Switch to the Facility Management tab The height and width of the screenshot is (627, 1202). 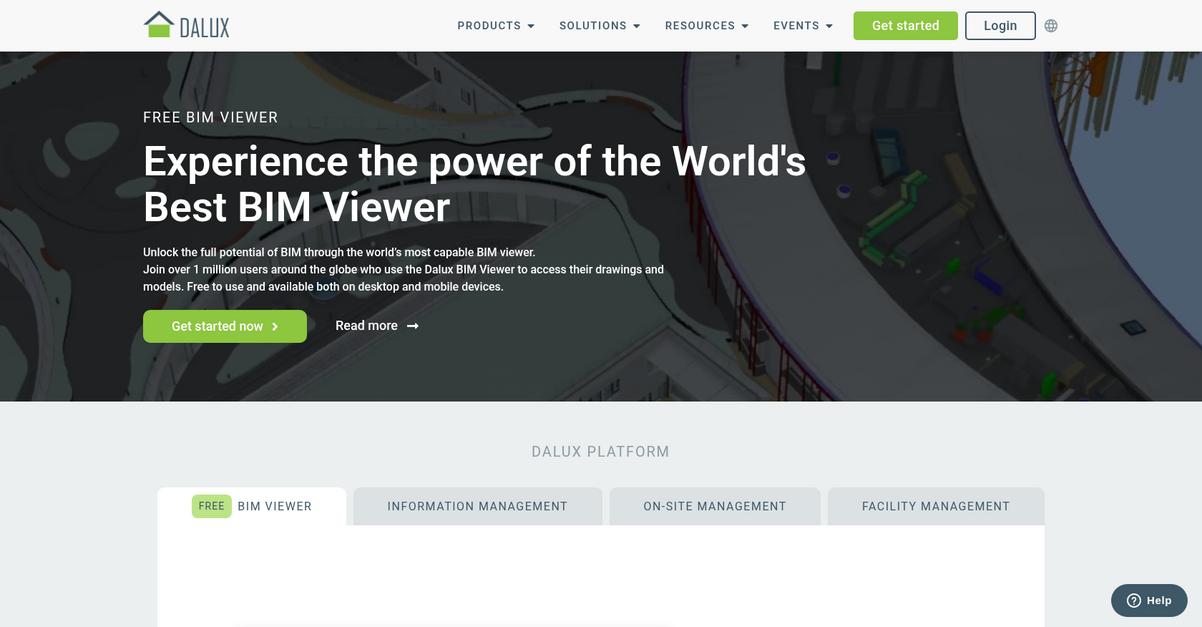tap(936, 506)
